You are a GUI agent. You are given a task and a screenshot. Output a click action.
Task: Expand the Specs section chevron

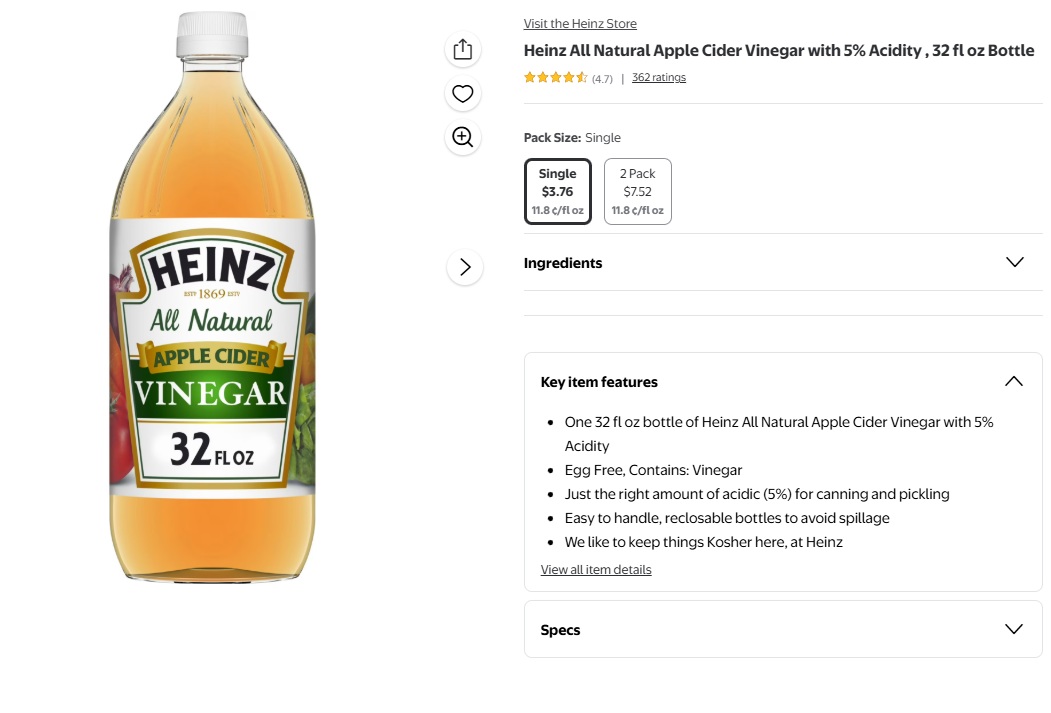1013,629
